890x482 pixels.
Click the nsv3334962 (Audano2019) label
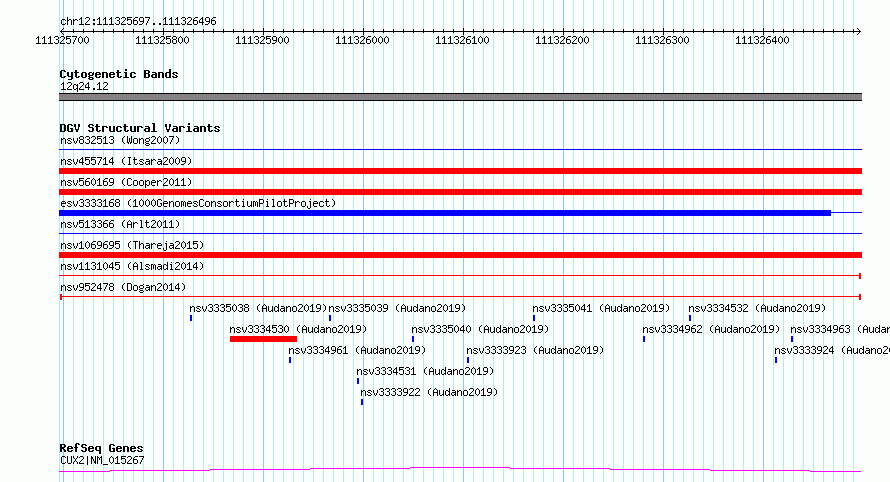711,329
